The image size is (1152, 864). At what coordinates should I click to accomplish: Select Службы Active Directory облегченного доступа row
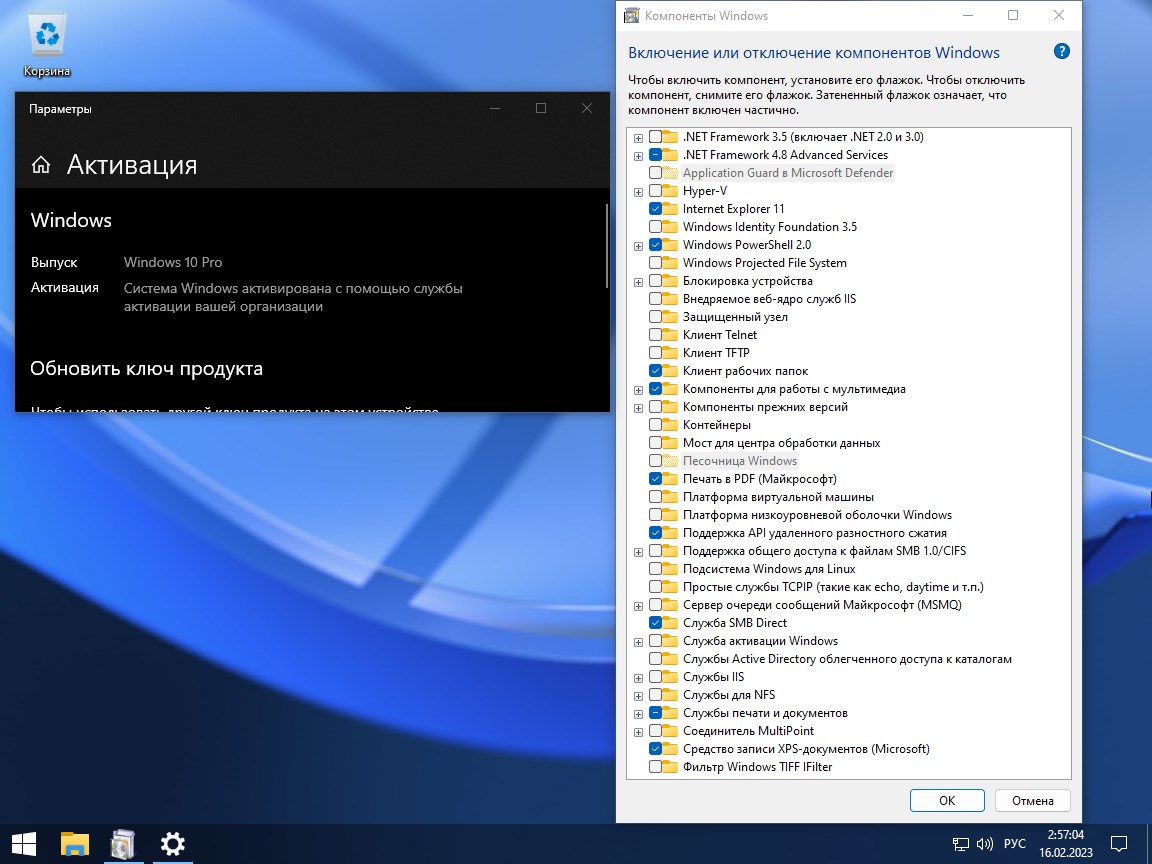(x=847, y=659)
